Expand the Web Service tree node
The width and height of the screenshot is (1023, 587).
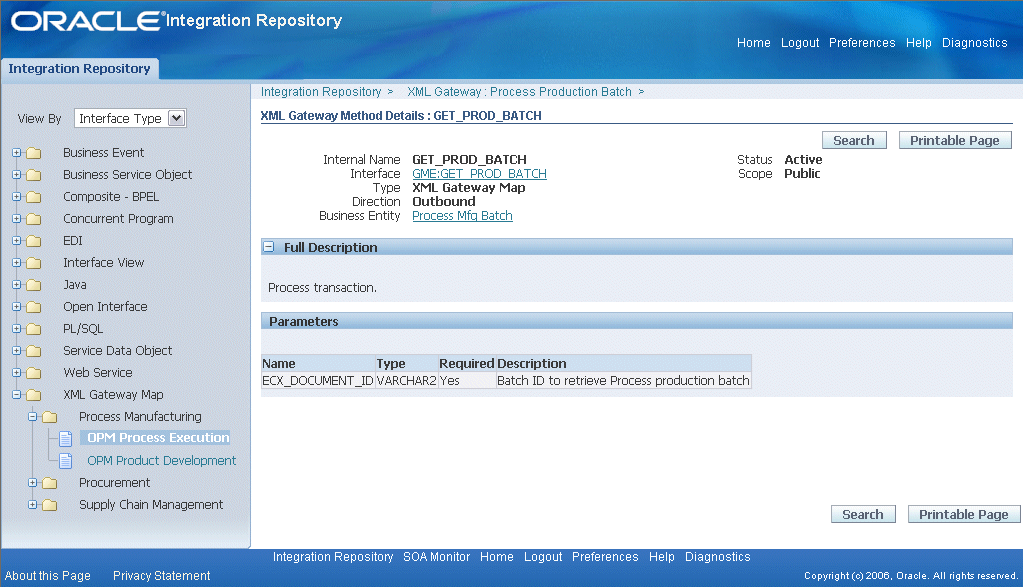pos(16,372)
